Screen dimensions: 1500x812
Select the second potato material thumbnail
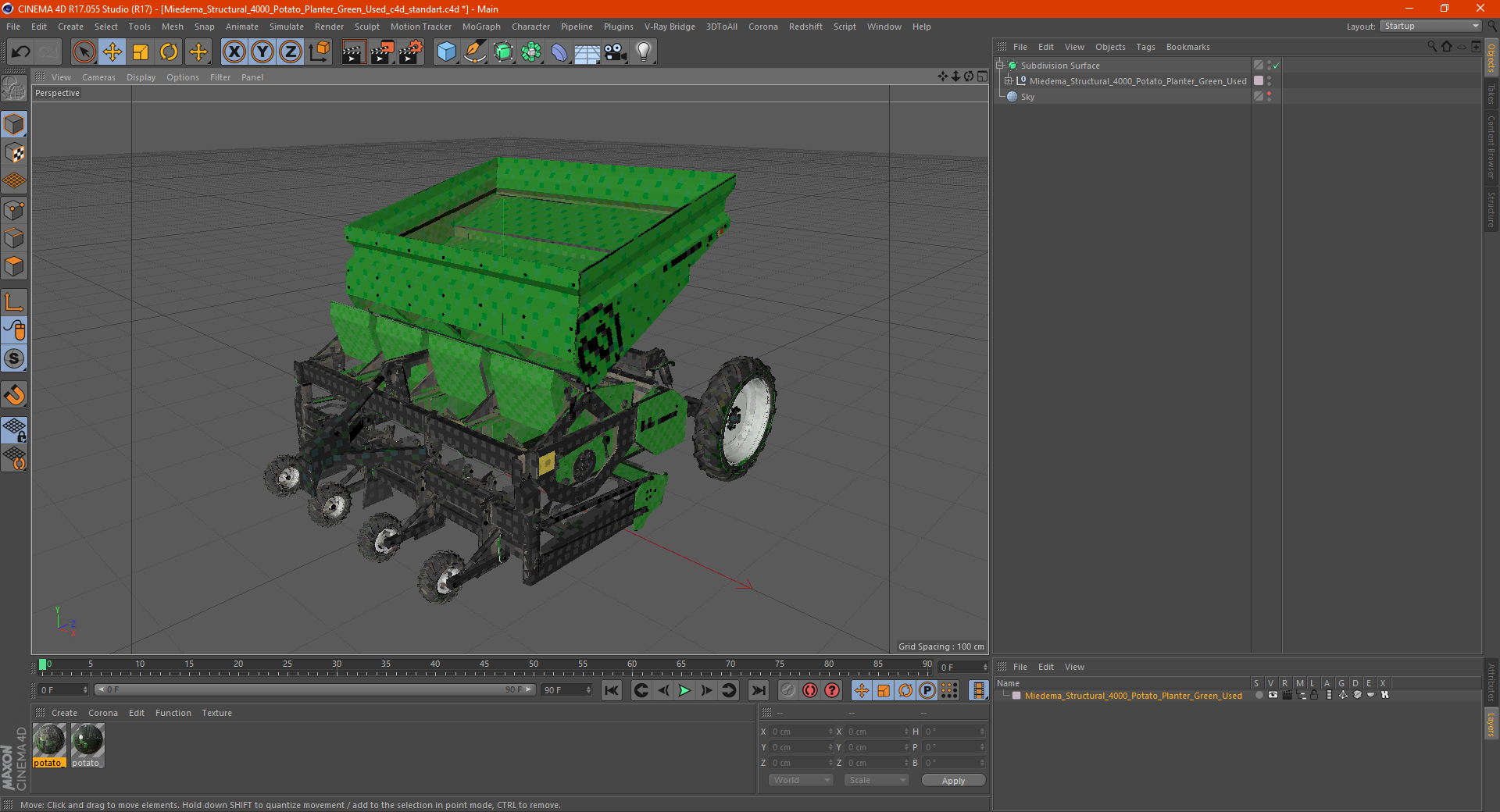click(x=87, y=745)
